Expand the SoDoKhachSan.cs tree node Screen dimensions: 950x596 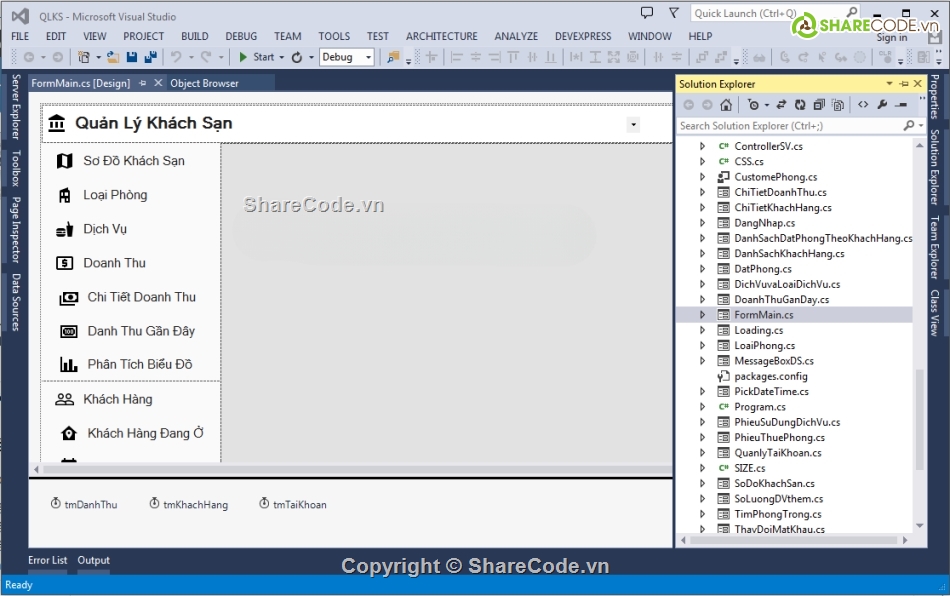tap(702, 483)
